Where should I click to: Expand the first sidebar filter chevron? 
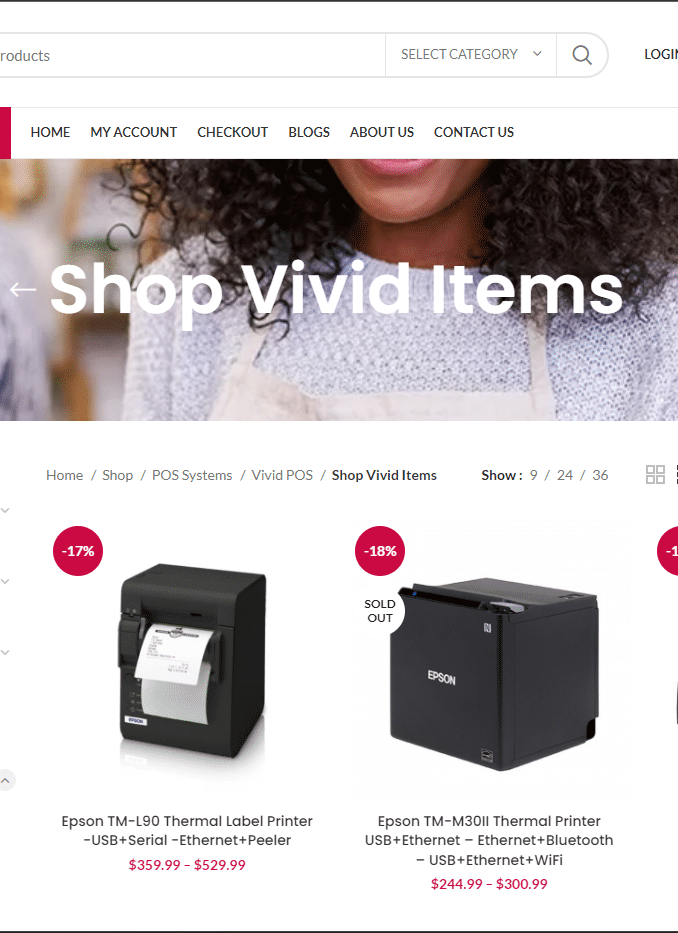click(5, 511)
